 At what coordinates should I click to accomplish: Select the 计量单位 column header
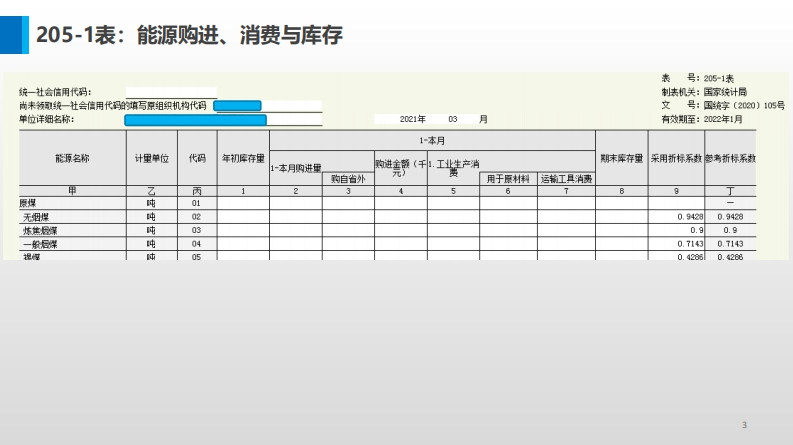[152, 158]
